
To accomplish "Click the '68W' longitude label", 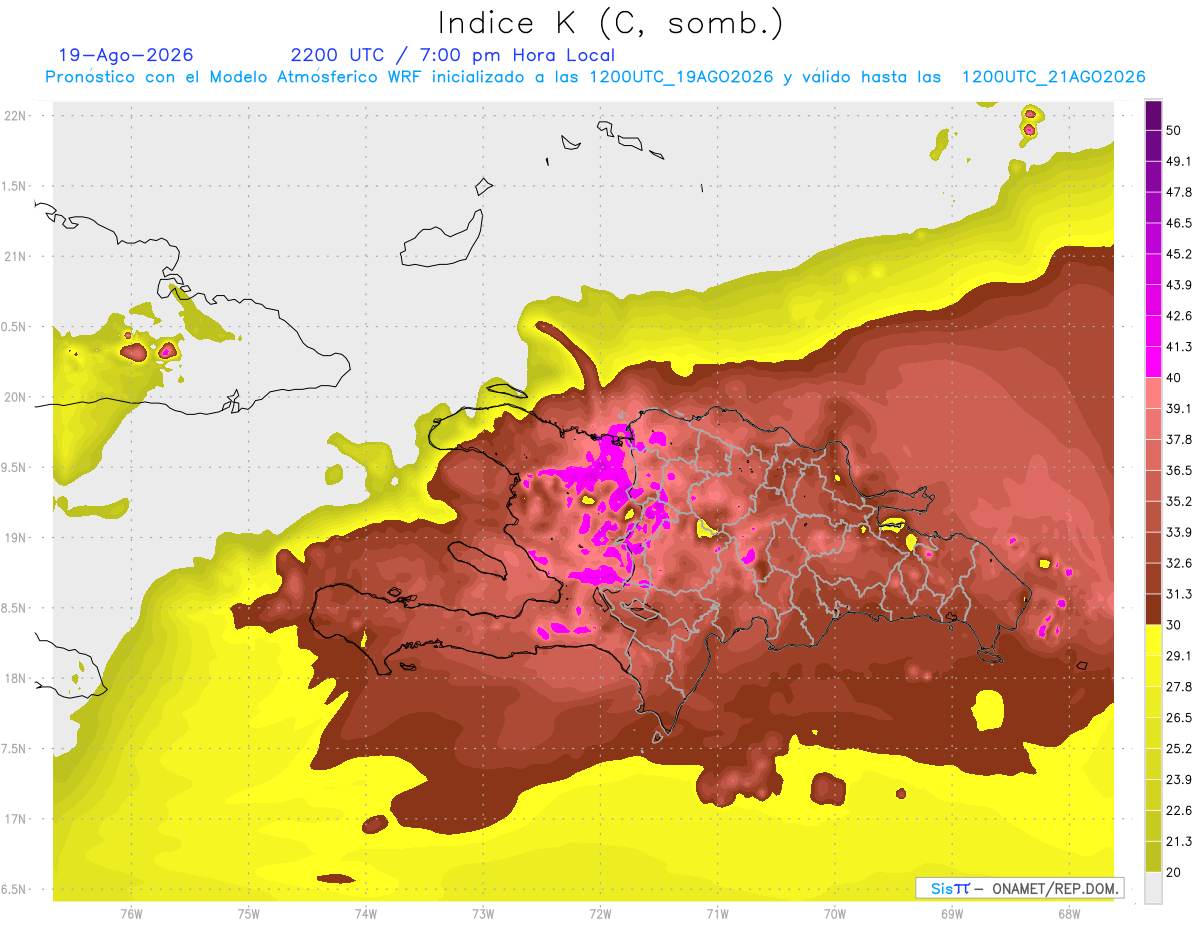I will 1068,913.
